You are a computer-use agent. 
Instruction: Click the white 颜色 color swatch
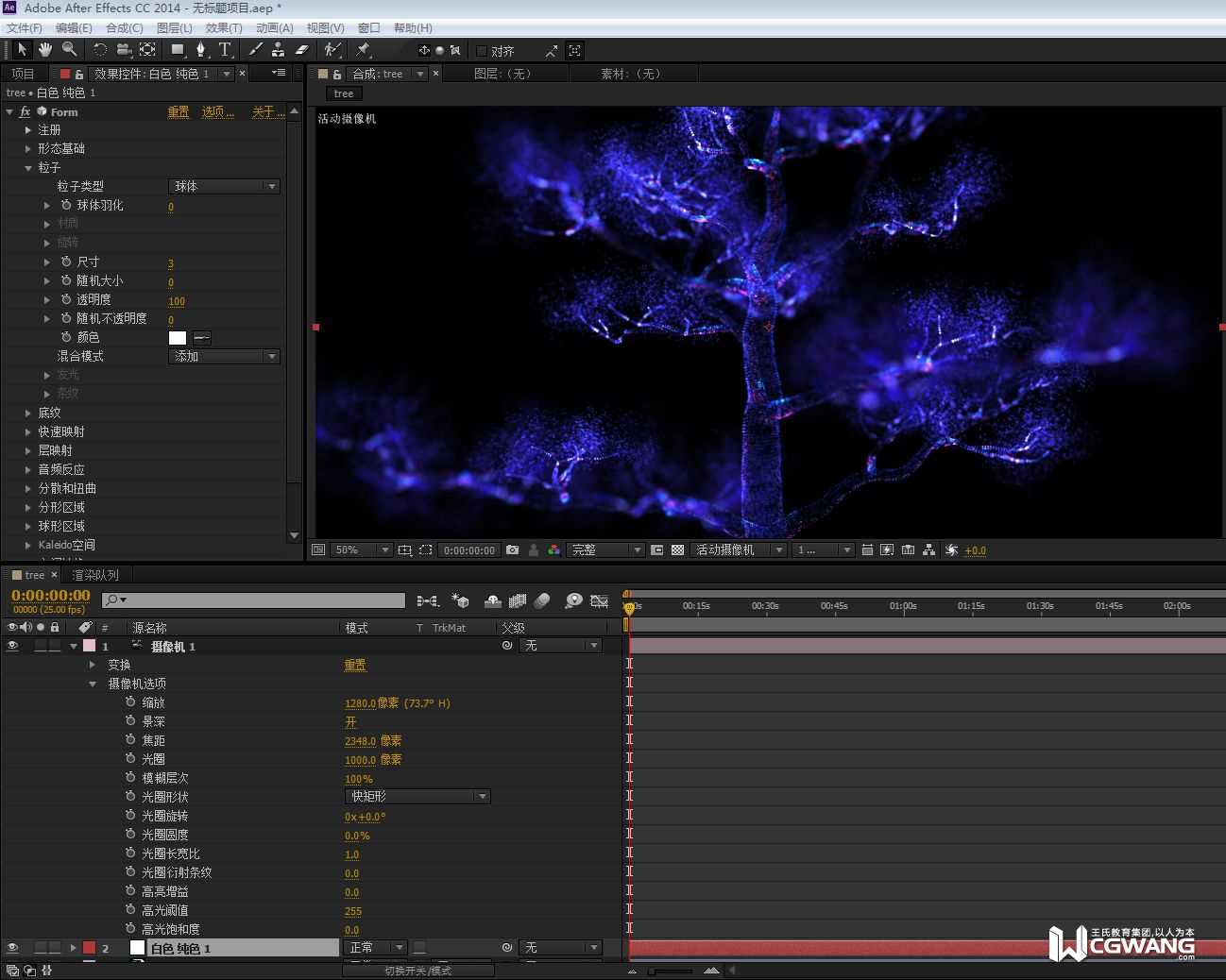click(178, 337)
